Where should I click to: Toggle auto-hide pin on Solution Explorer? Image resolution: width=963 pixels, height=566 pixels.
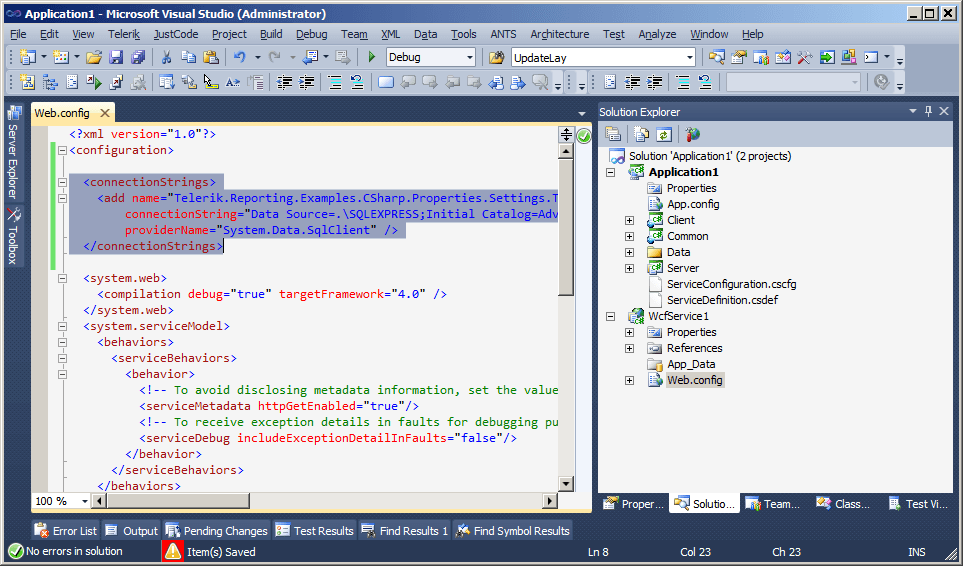click(928, 112)
